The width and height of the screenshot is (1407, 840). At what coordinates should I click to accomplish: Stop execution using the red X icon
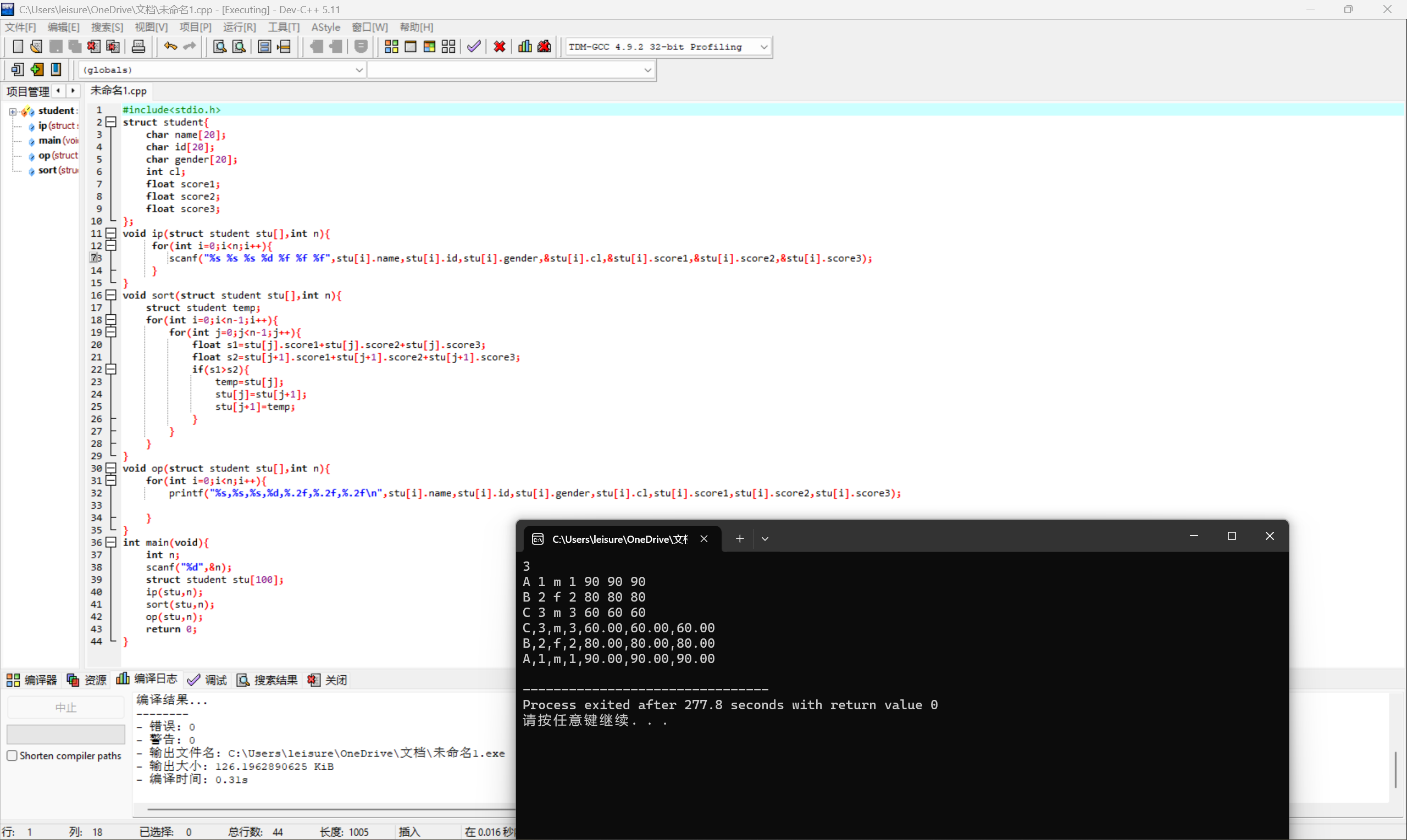coord(499,46)
